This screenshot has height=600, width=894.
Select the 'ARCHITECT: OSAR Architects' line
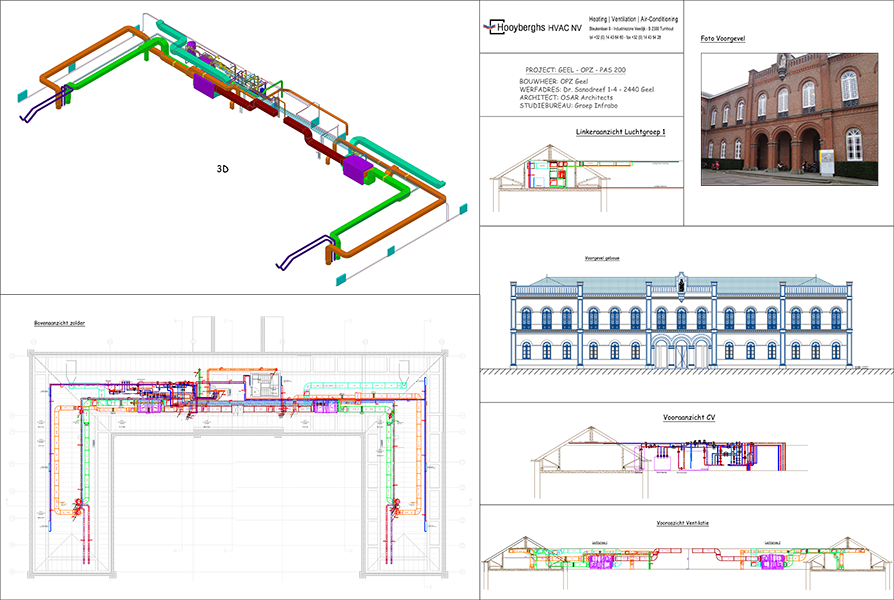566,98
